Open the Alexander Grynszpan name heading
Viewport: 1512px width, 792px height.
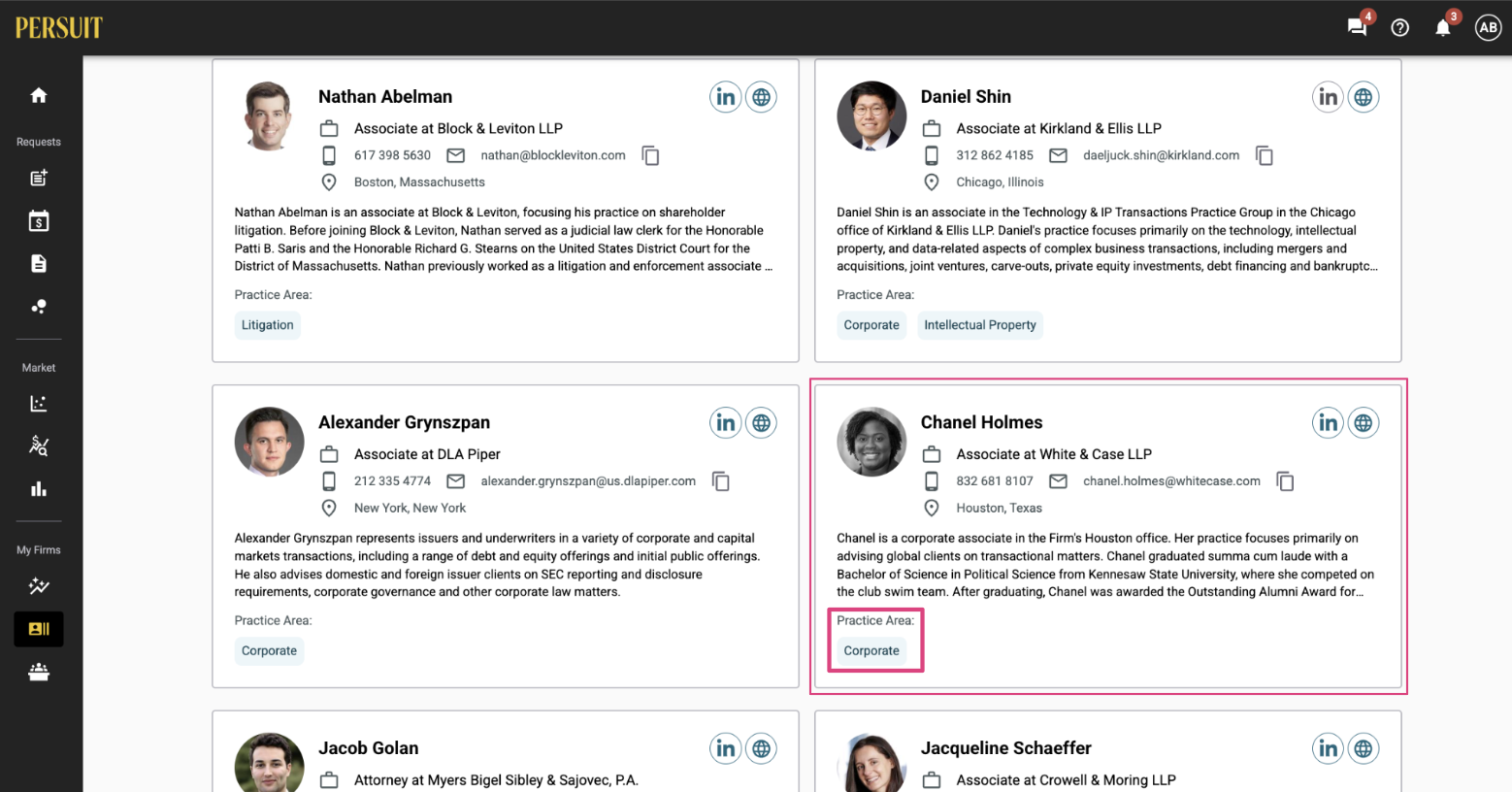point(404,422)
